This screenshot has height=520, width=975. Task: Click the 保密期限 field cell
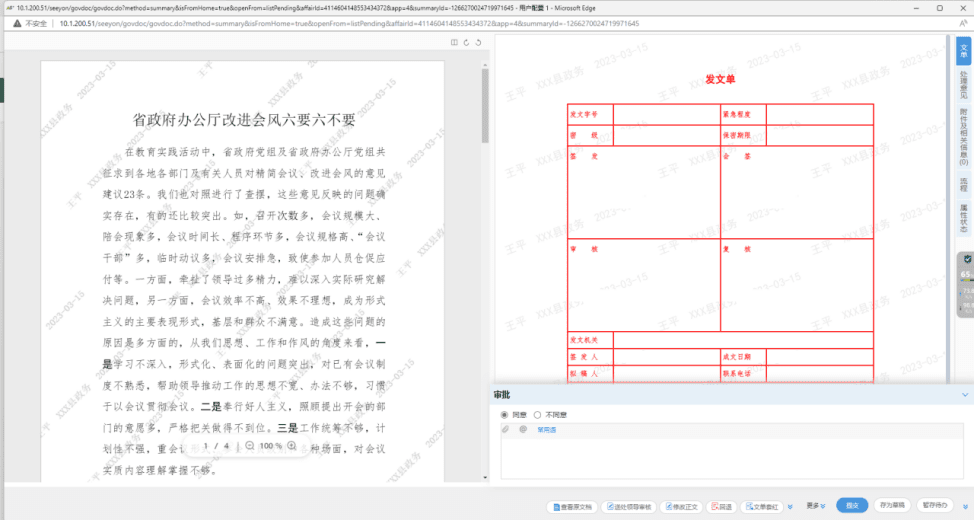(x=820, y=135)
